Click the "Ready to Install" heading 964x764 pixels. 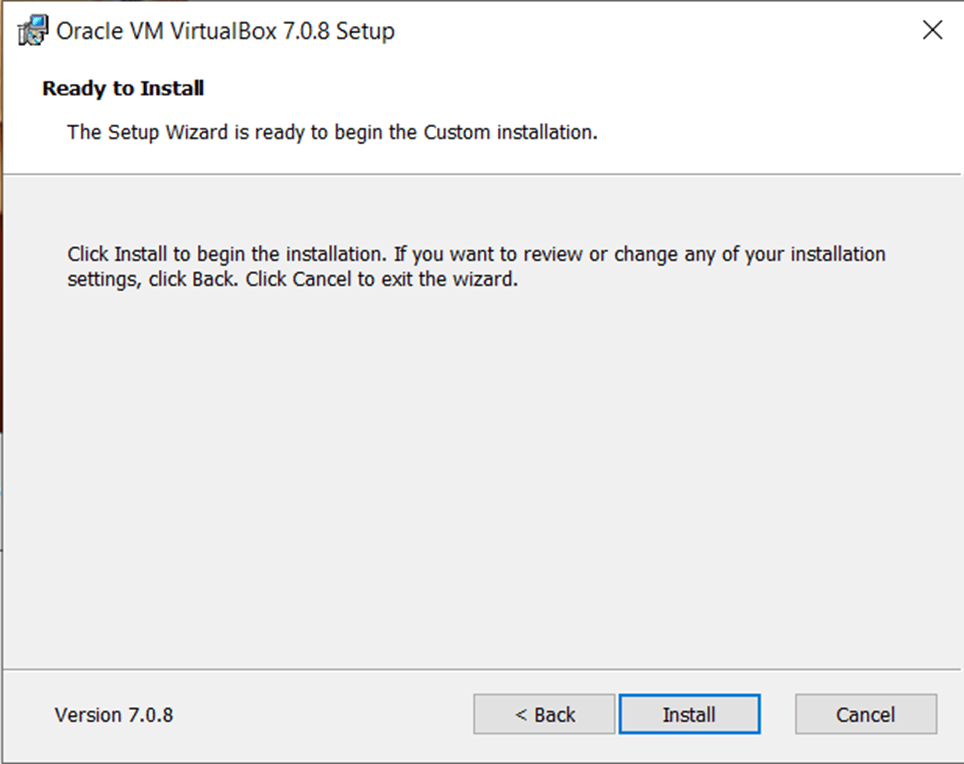pyautogui.click(x=123, y=88)
